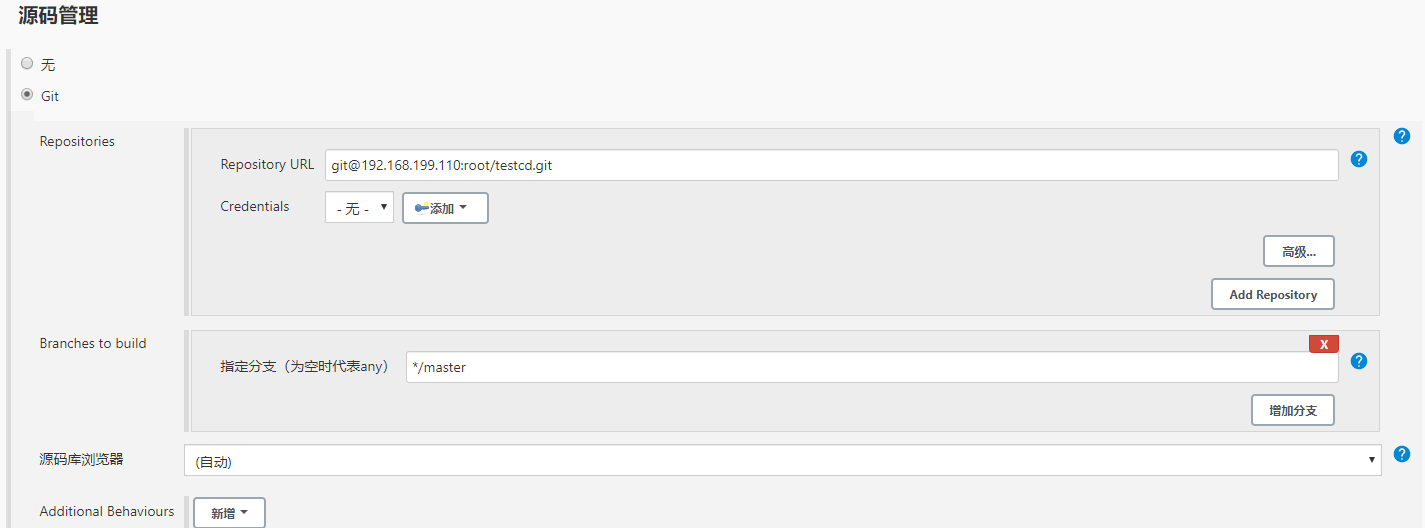Open the 源码库浏览器 (自动) dropdown

[782, 460]
